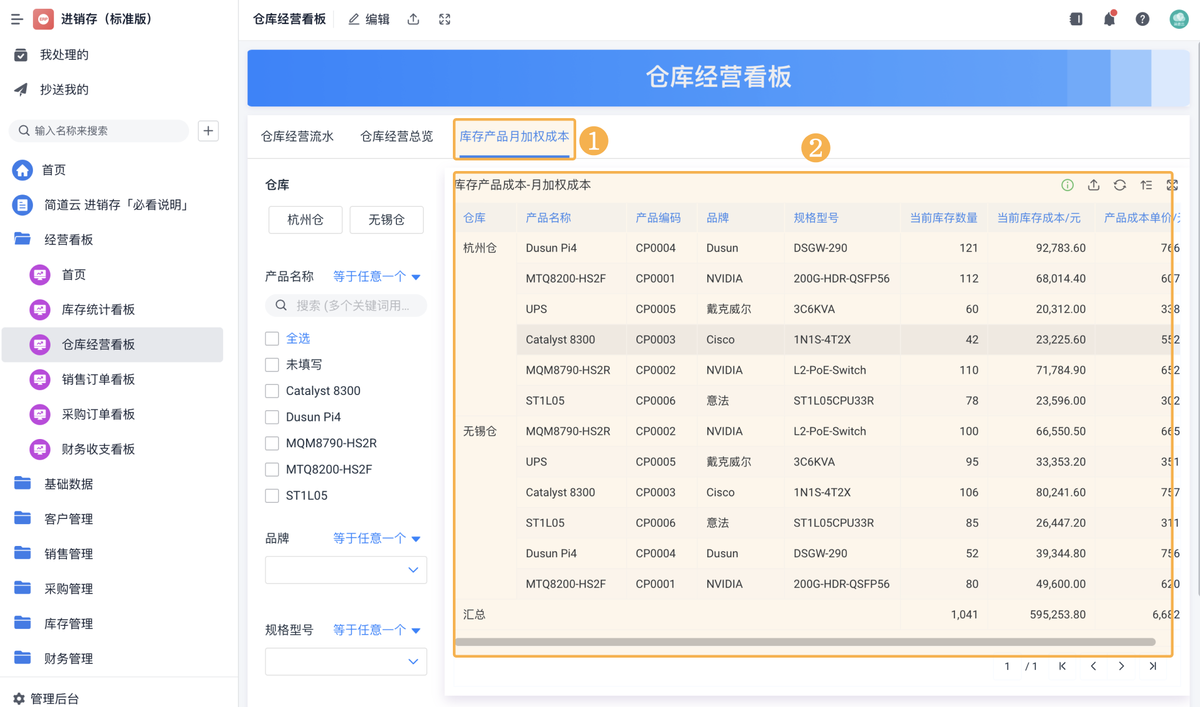Enable the Dusun Pi4 filter checkbox

(272, 417)
